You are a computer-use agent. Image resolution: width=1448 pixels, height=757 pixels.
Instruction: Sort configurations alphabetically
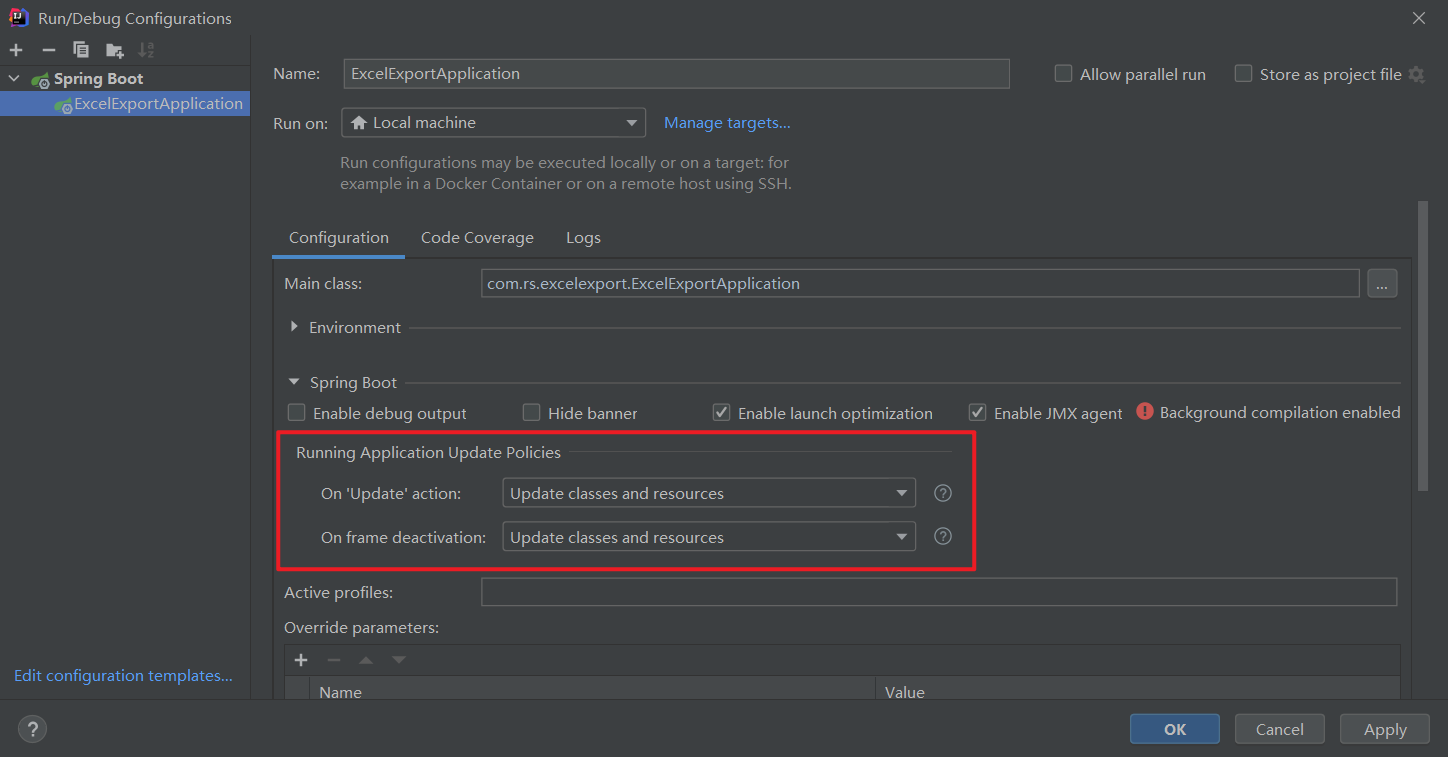[x=146, y=50]
